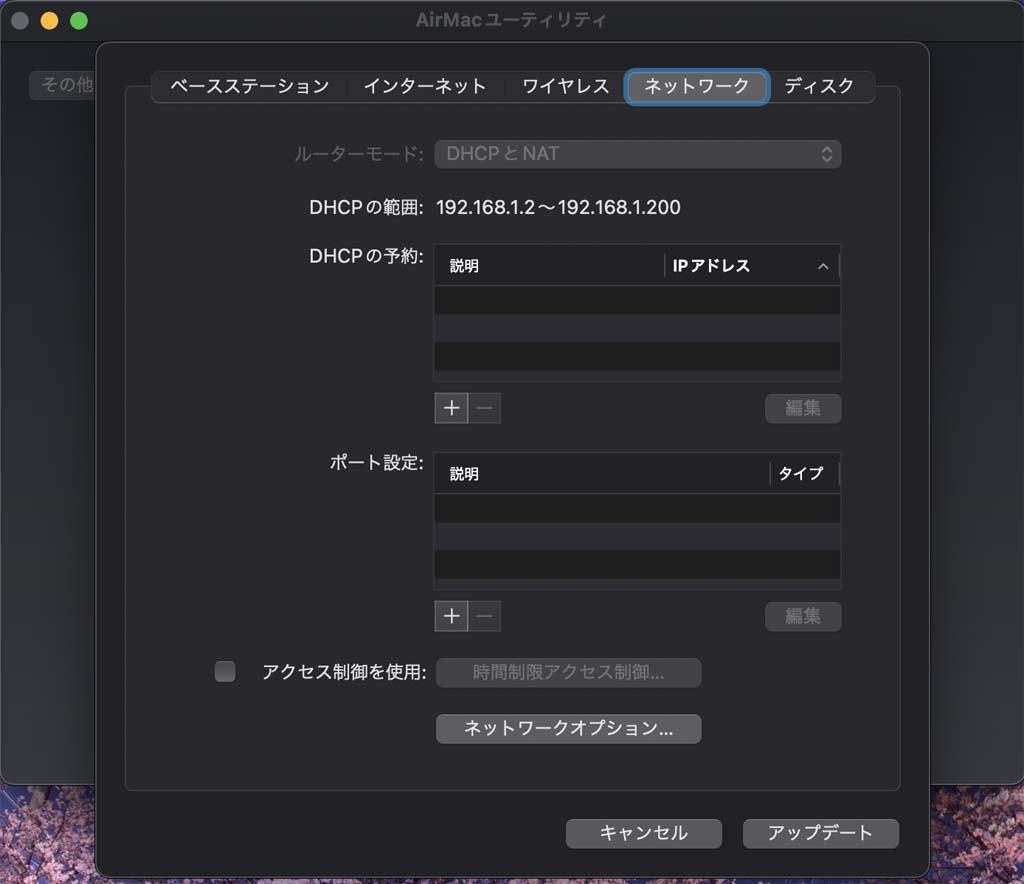
Task: Click the タイプ column header in ポート設定
Action: click(801, 474)
